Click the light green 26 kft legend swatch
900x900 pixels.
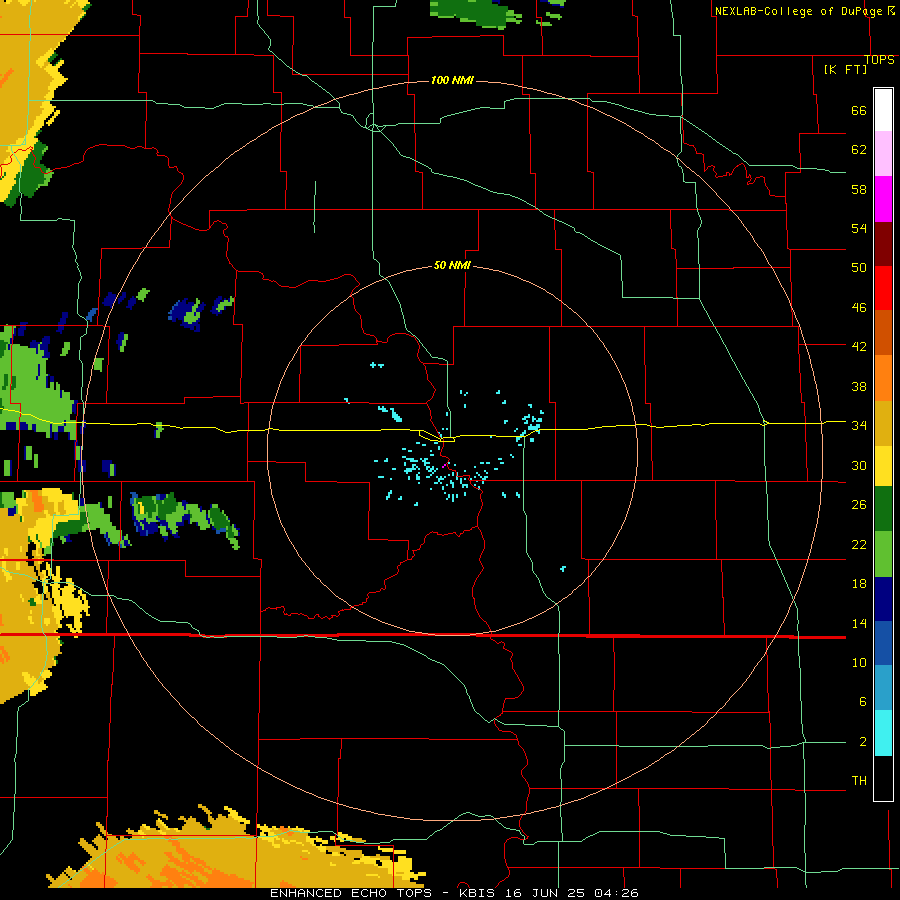click(883, 554)
